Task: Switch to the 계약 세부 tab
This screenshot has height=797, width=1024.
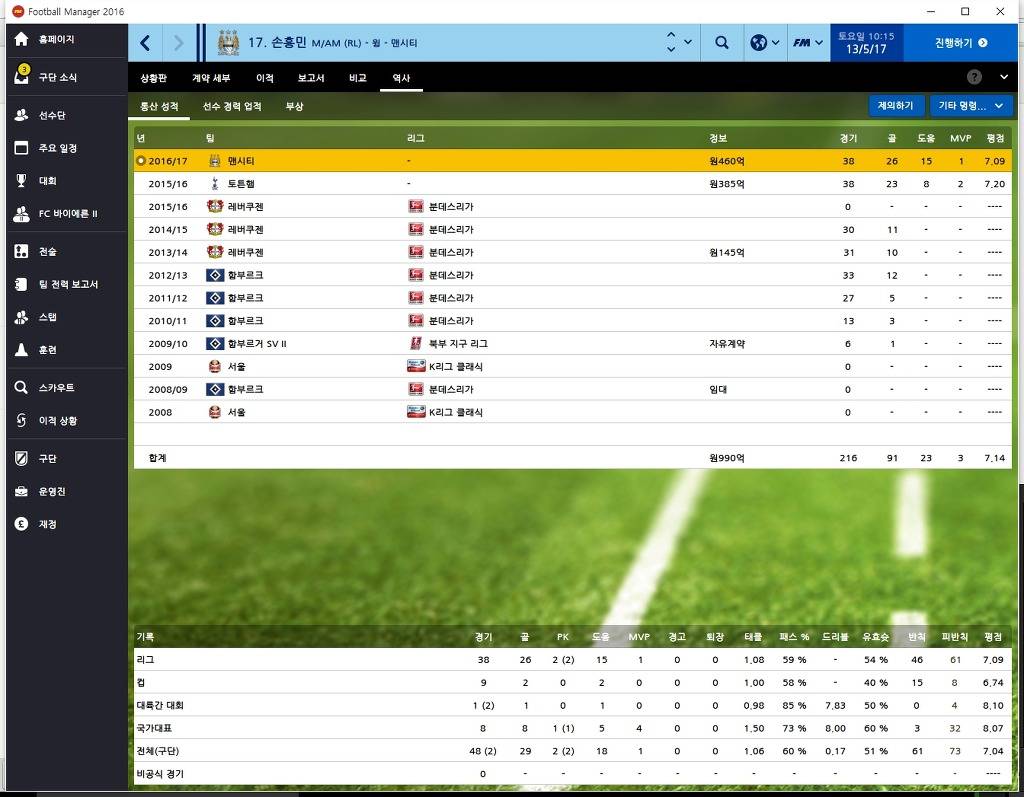Action: click(211, 78)
